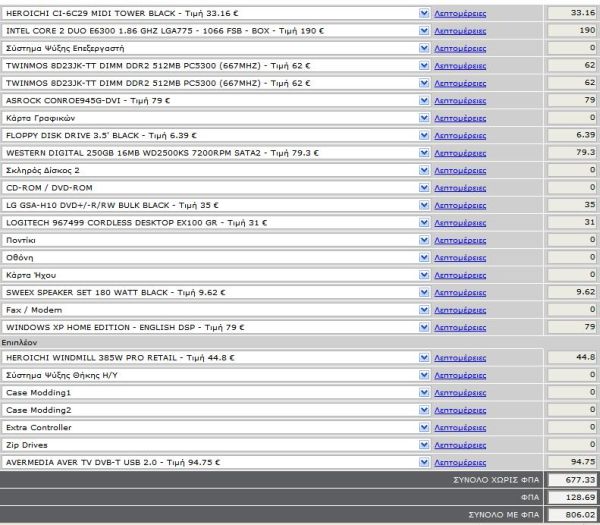Open the LG GSA-H10 DVD writer dropdown
The width and height of the screenshot is (600, 525).
click(x=424, y=205)
